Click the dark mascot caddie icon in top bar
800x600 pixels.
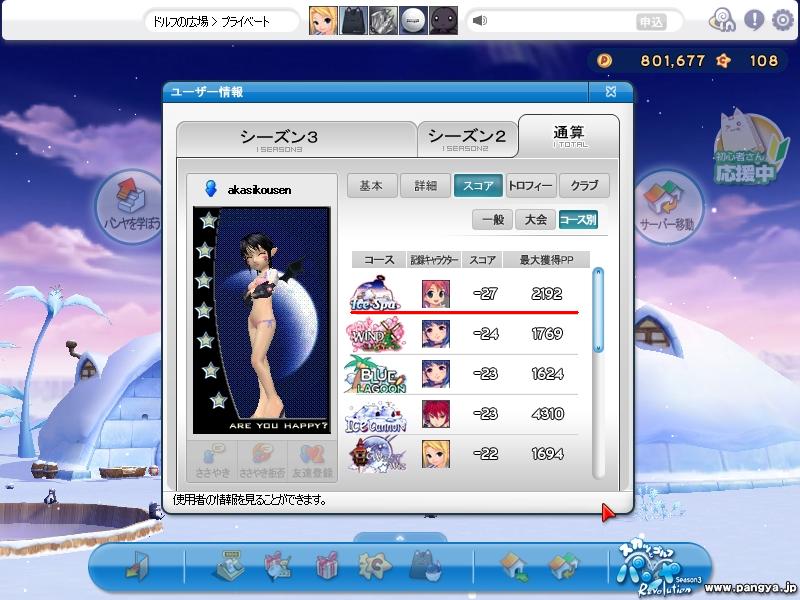(x=443, y=21)
